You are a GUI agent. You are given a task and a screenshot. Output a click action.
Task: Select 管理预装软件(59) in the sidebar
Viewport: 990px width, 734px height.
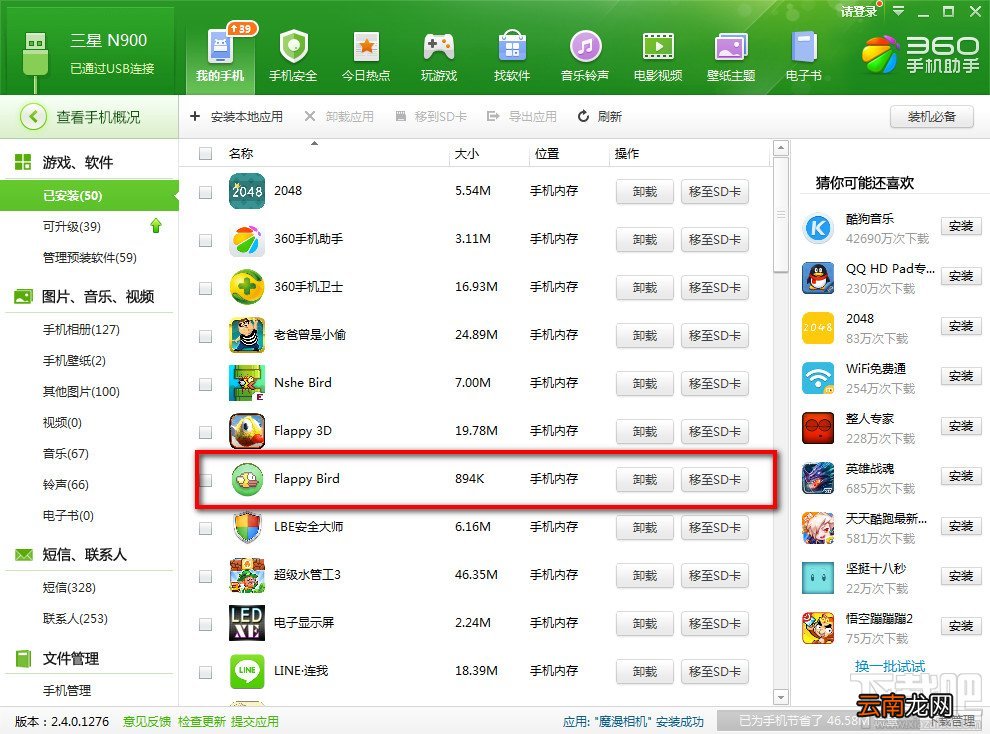[89, 257]
